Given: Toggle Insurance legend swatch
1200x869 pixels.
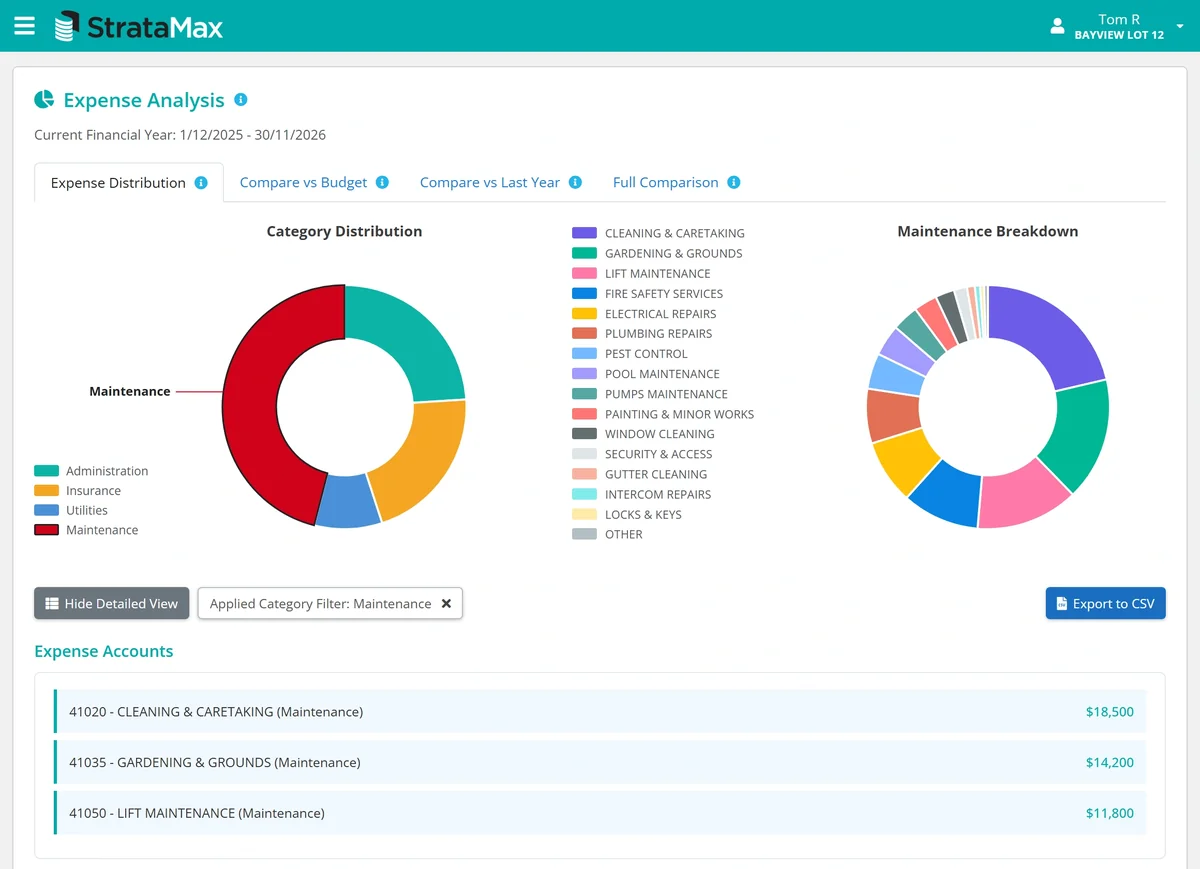Looking at the screenshot, I should pos(47,491).
